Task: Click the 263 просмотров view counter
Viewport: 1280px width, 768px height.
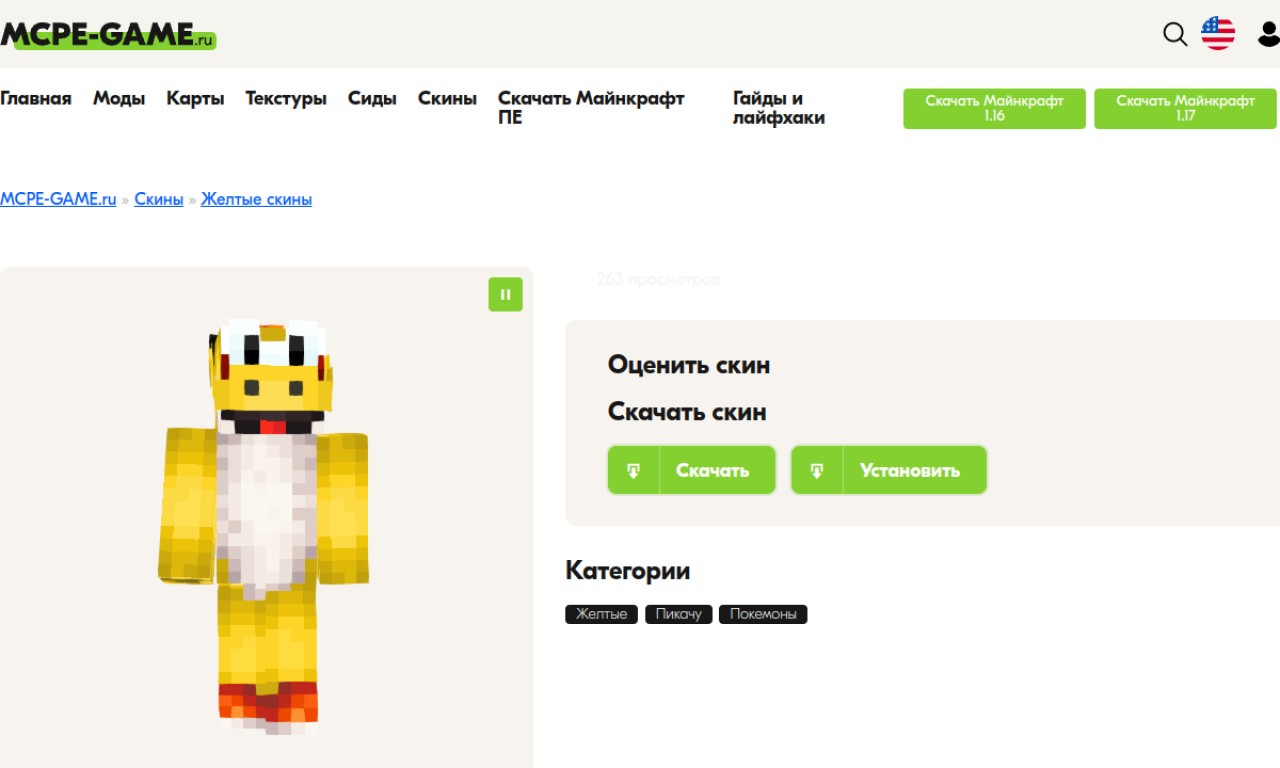Action: click(658, 279)
